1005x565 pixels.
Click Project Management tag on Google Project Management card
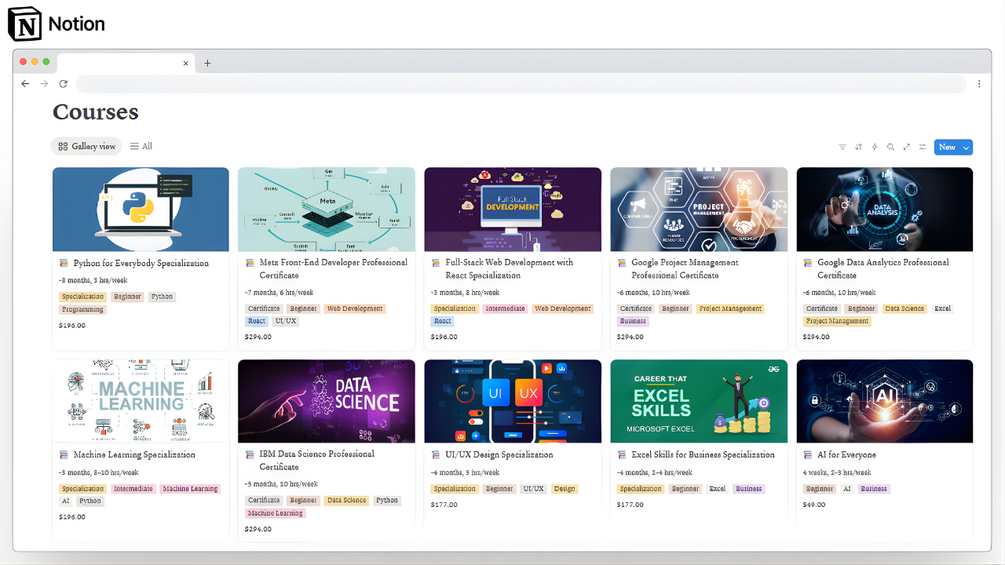tap(730, 309)
